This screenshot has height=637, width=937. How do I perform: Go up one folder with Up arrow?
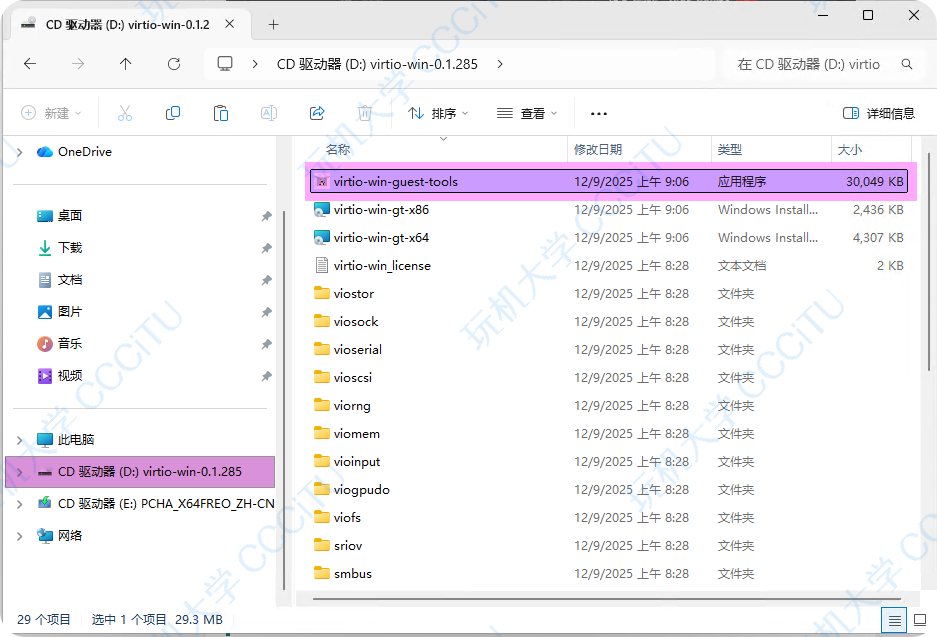pyautogui.click(x=125, y=64)
